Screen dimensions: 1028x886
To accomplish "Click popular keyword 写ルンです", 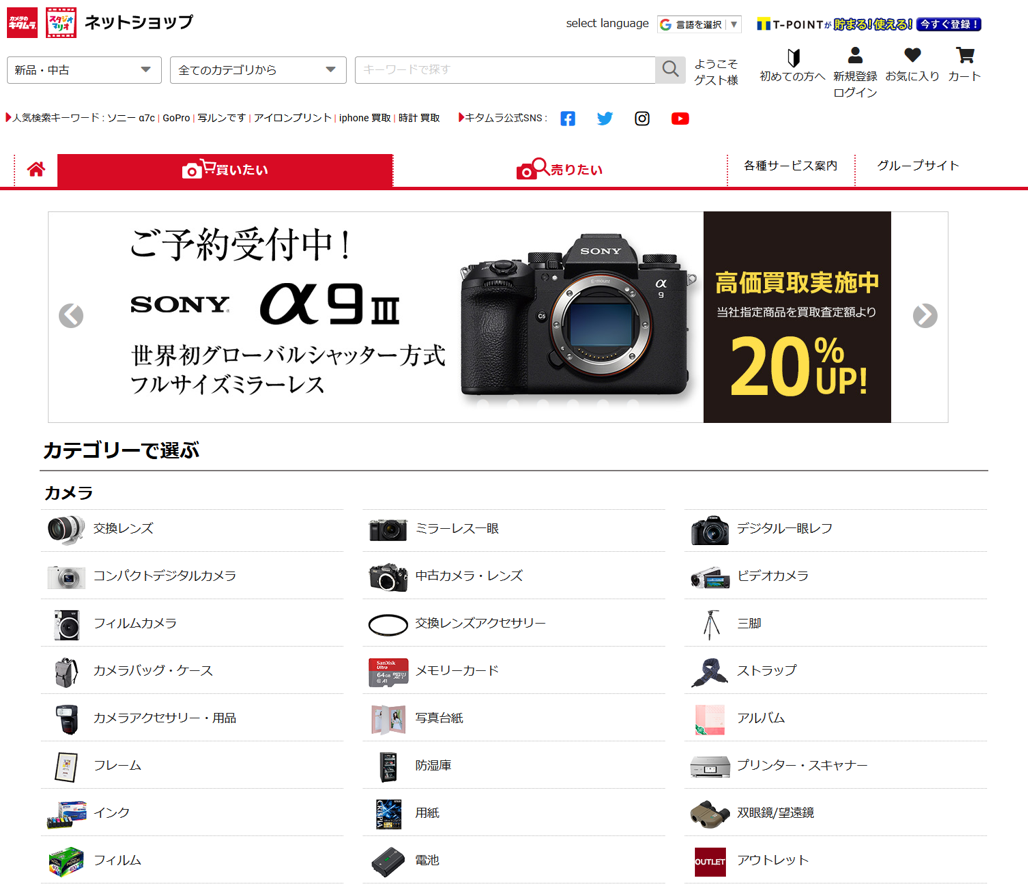I will [x=222, y=118].
